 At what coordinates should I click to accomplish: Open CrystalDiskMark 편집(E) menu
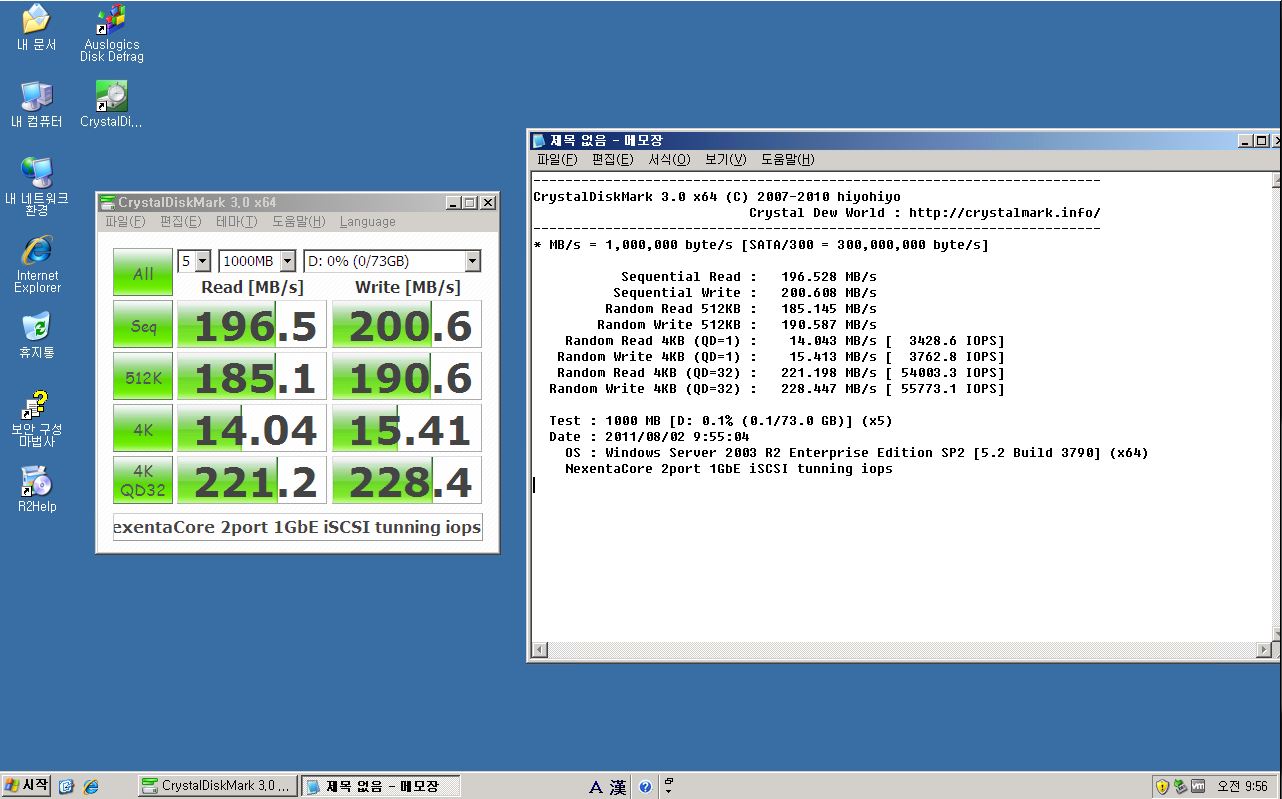[x=180, y=222]
